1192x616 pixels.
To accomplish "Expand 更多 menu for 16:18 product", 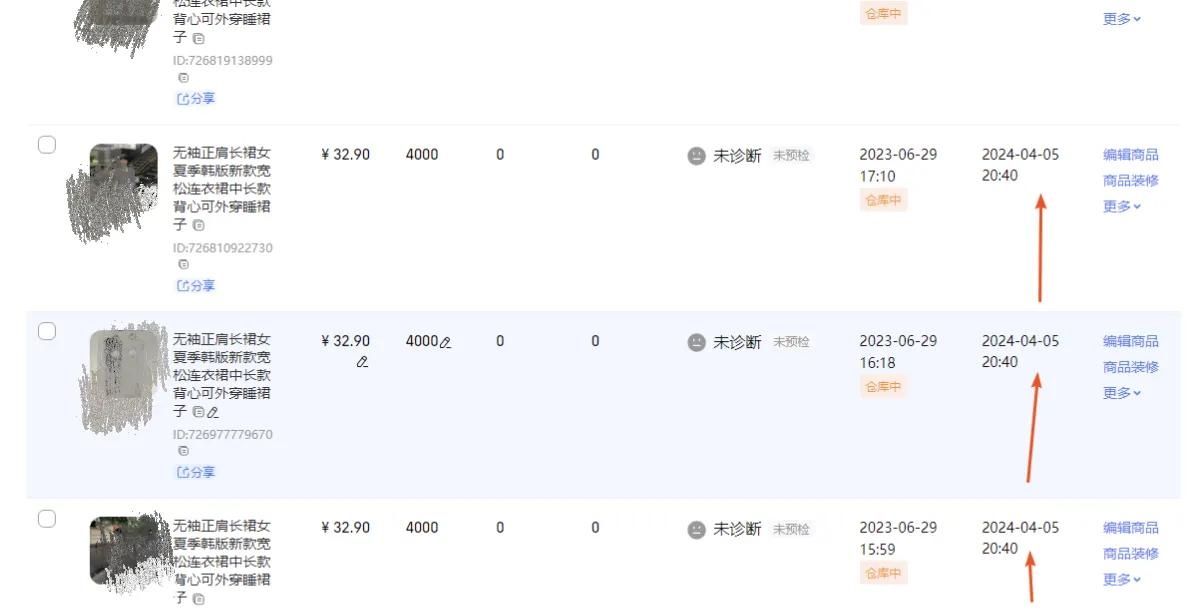I will click(x=1121, y=392).
